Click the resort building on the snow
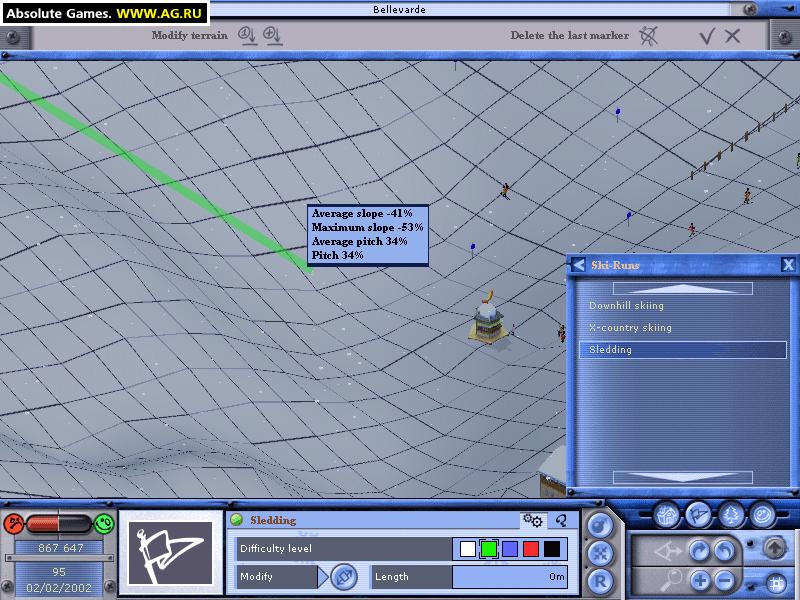Image resolution: width=800 pixels, height=600 pixels. tap(488, 318)
